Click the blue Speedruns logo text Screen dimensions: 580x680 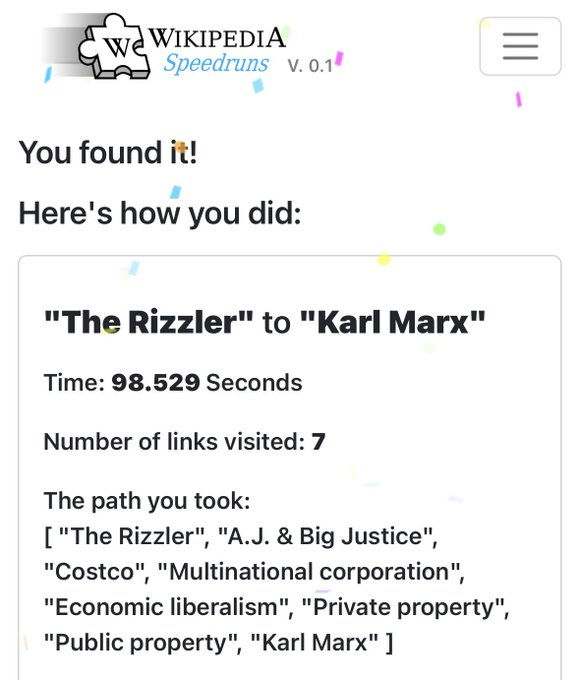click(x=216, y=63)
